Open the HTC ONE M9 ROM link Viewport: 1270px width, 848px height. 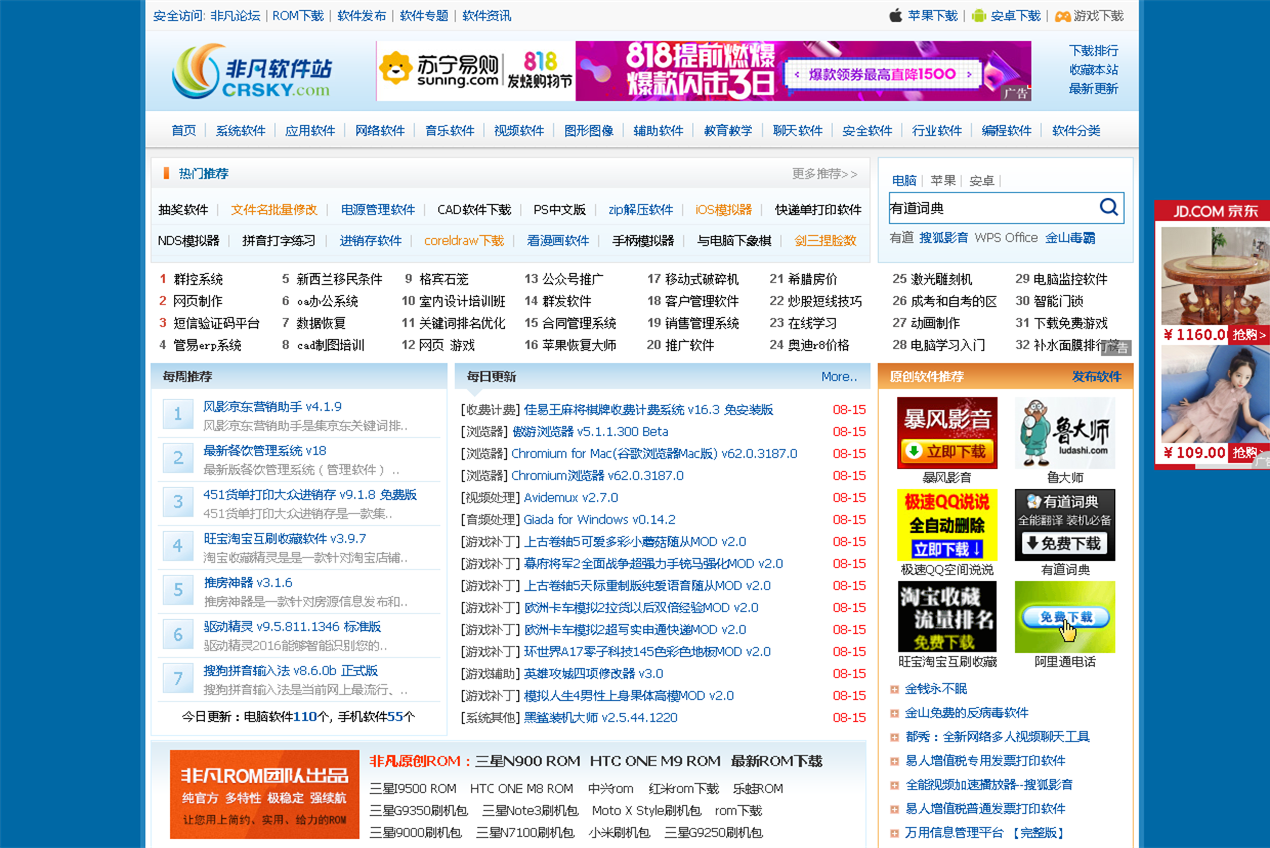click(x=655, y=761)
